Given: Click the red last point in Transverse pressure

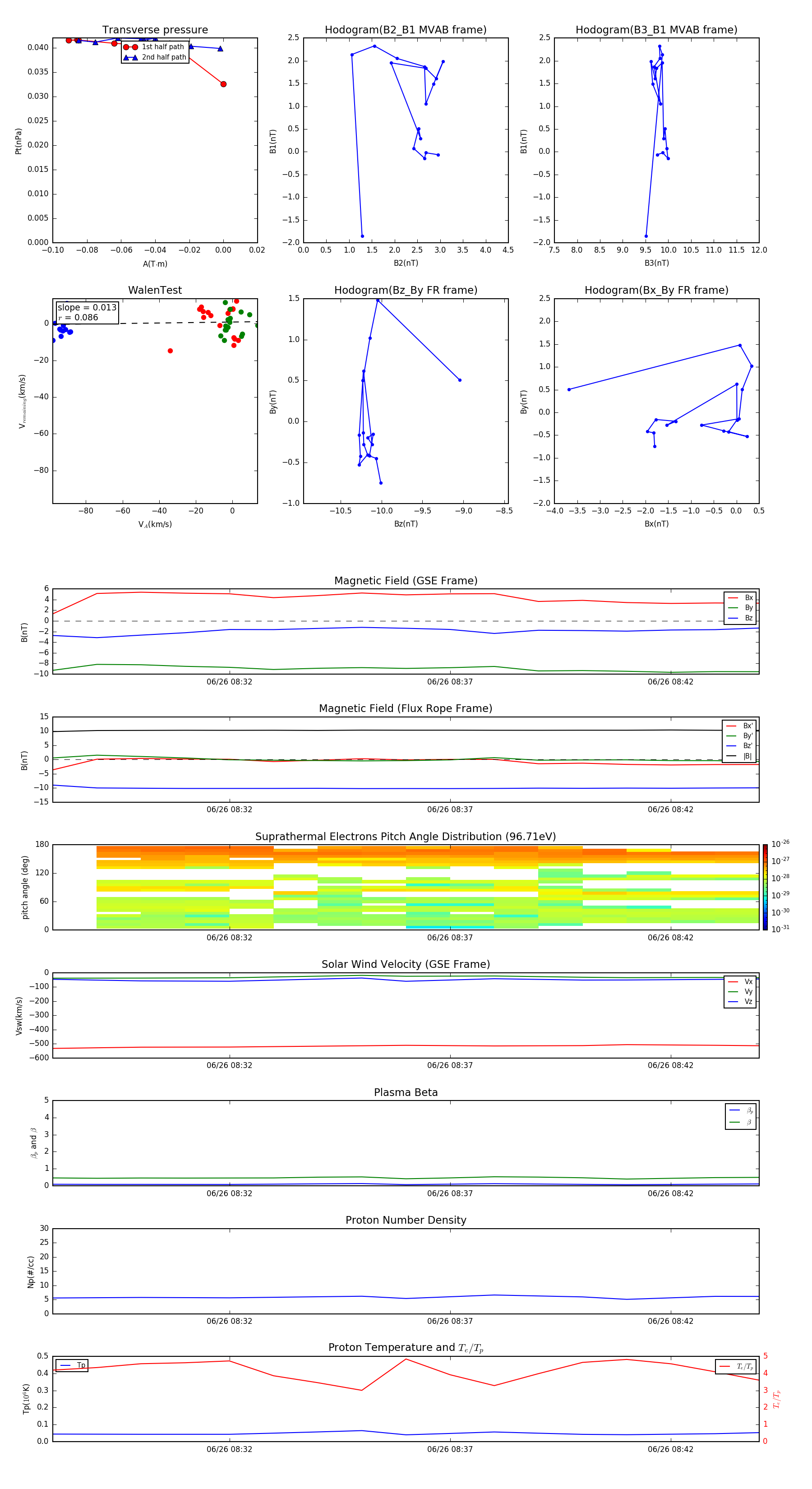Looking at the screenshot, I should [x=223, y=84].
